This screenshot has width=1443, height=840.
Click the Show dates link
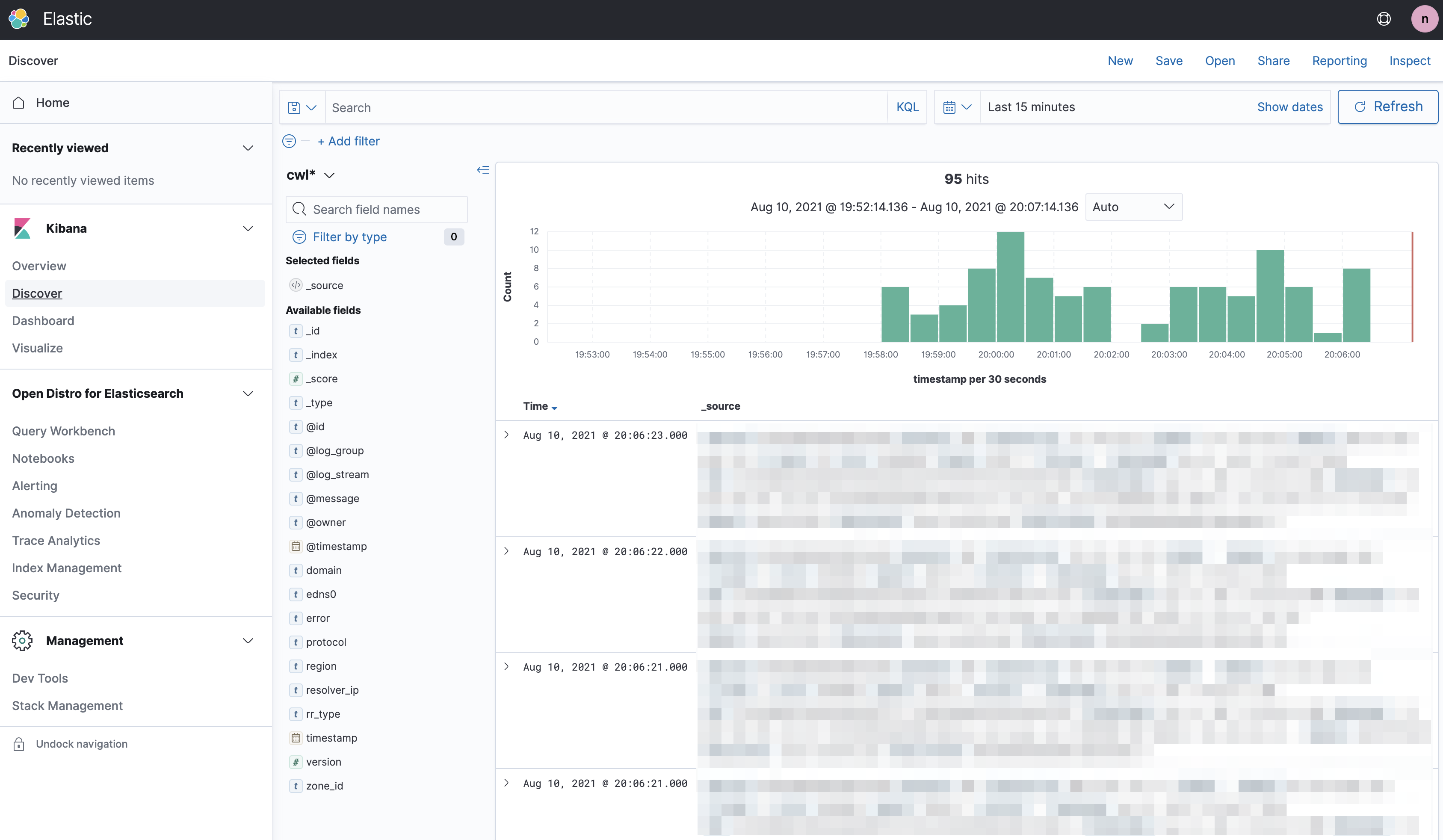pos(1289,107)
